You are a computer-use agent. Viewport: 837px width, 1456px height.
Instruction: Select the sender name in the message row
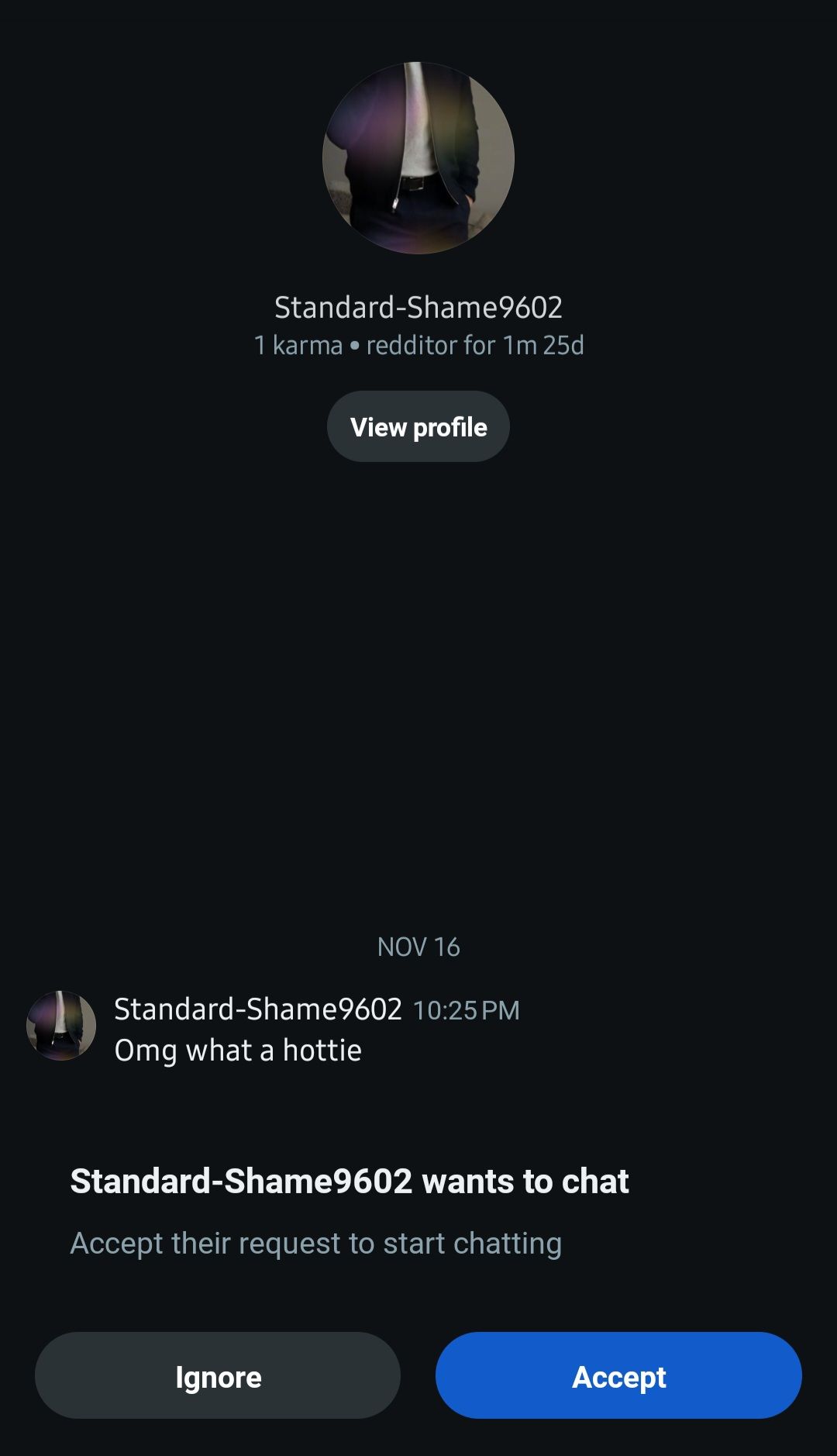pyautogui.click(x=258, y=1009)
